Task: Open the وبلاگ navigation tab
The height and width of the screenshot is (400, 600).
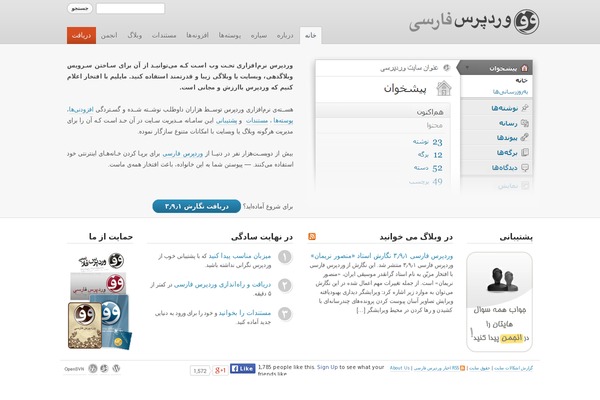Action: coord(134,35)
